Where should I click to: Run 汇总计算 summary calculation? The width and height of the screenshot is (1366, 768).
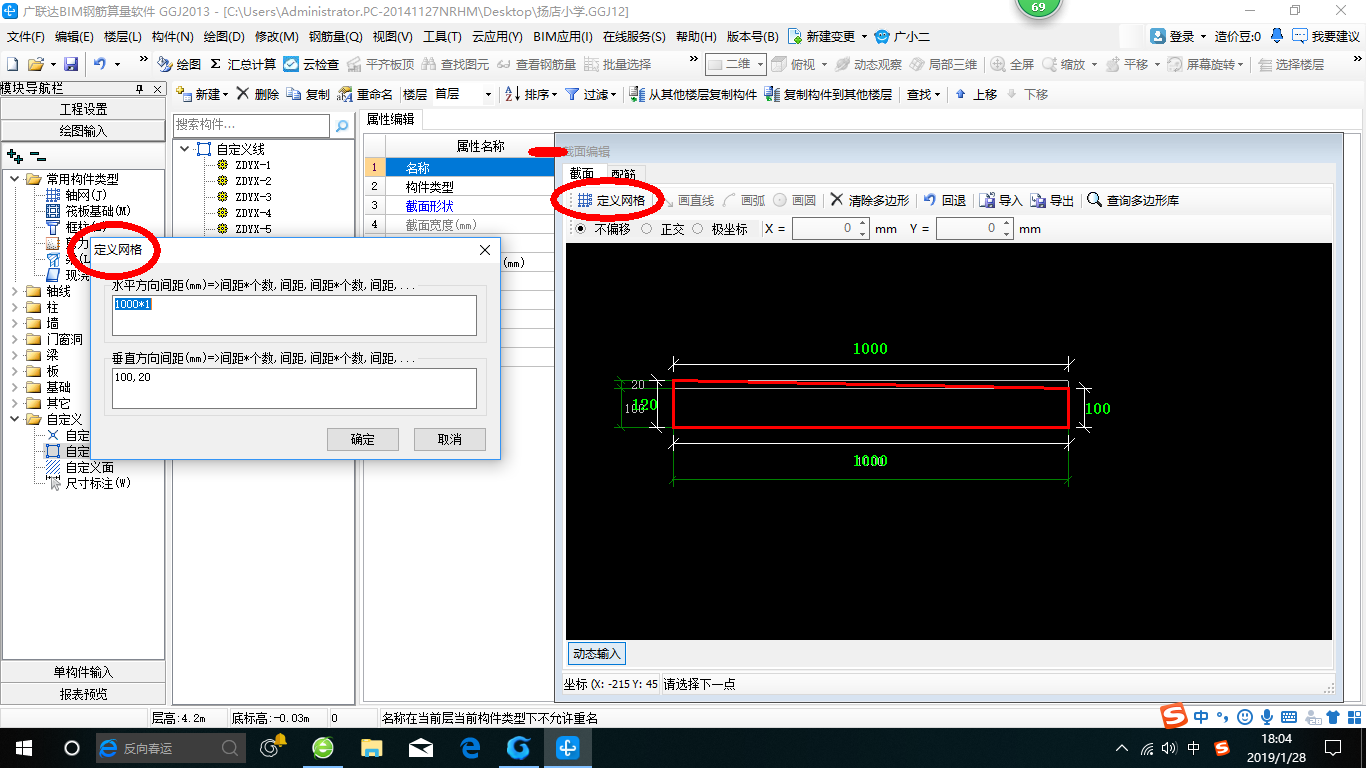[x=243, y=64]
